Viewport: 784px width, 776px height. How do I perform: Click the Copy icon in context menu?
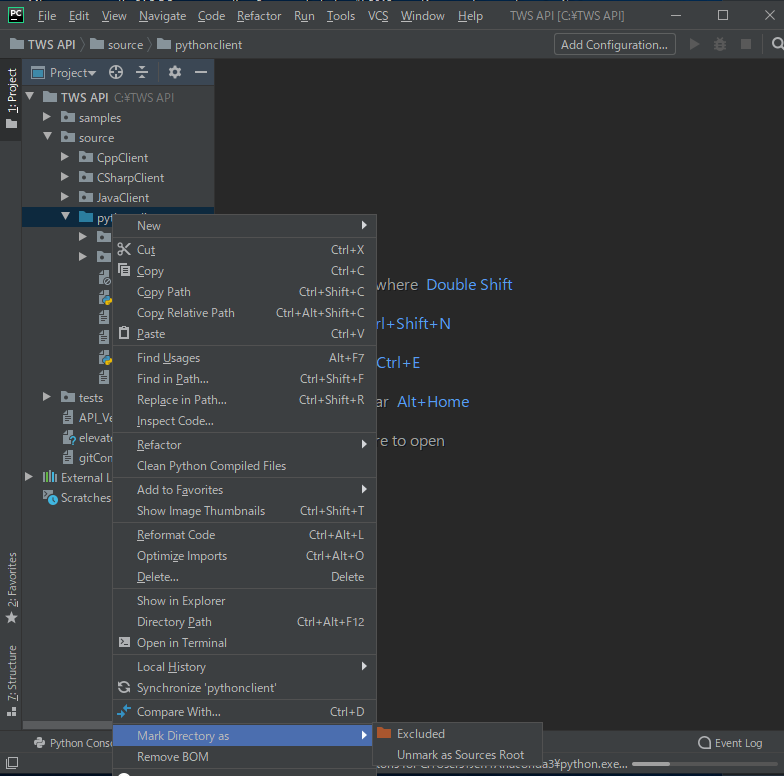pos(124,270)
